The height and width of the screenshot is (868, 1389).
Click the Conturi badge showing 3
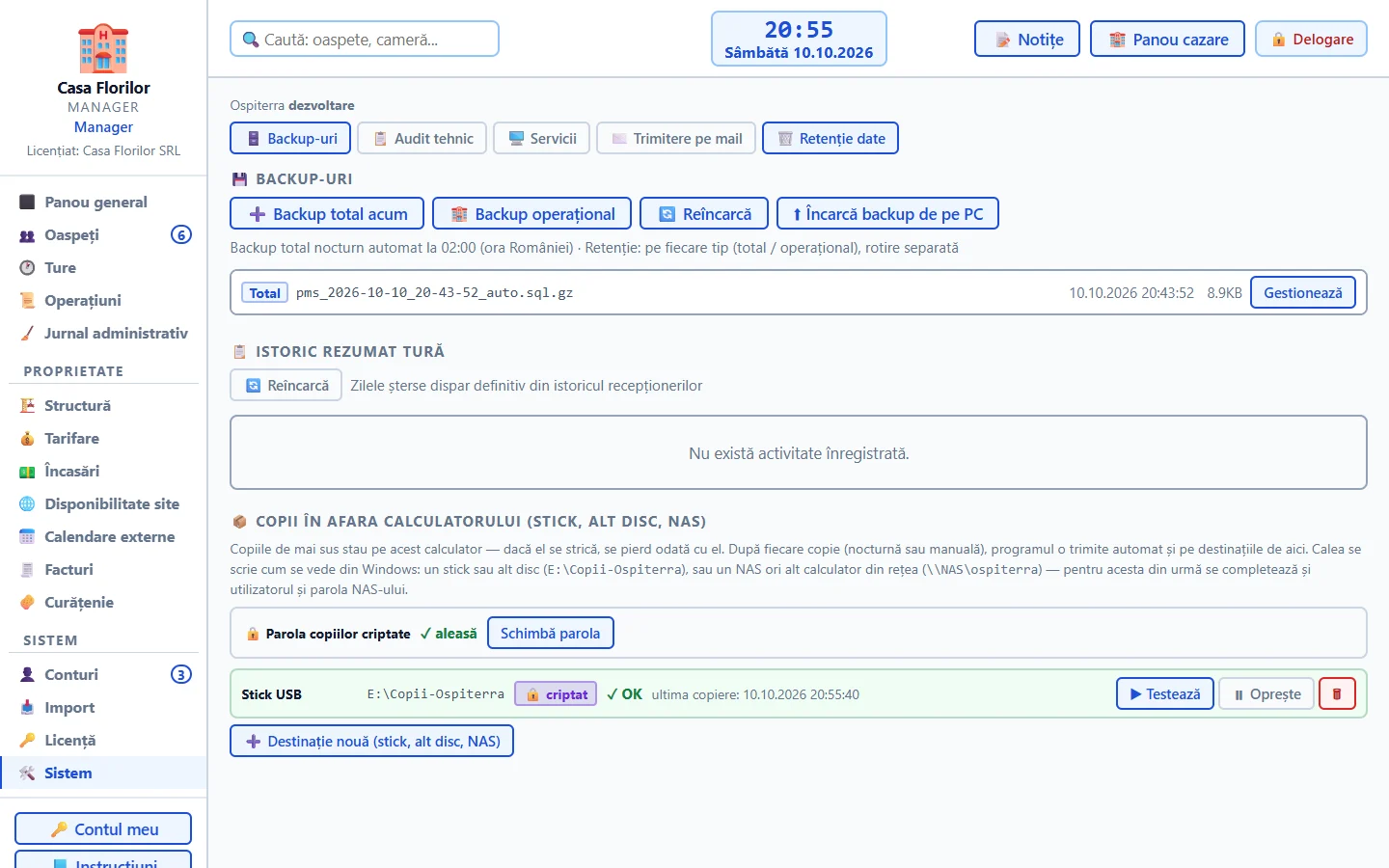pos(181,674)
